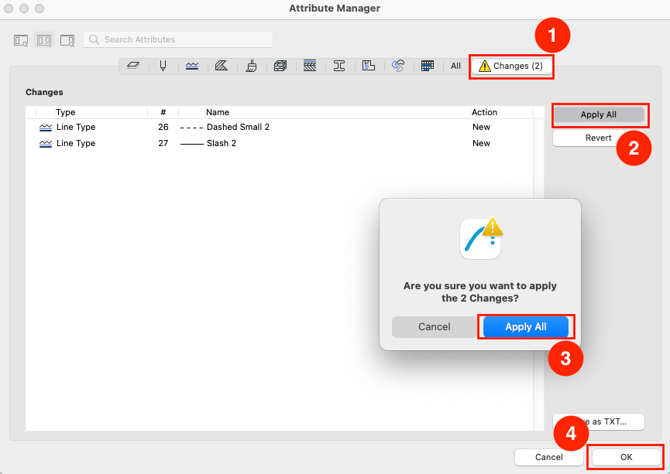Open the Fills attribute icon
The height and width of the screenshot is (474, 670).
pyautogui.click(x=221, y=66)
